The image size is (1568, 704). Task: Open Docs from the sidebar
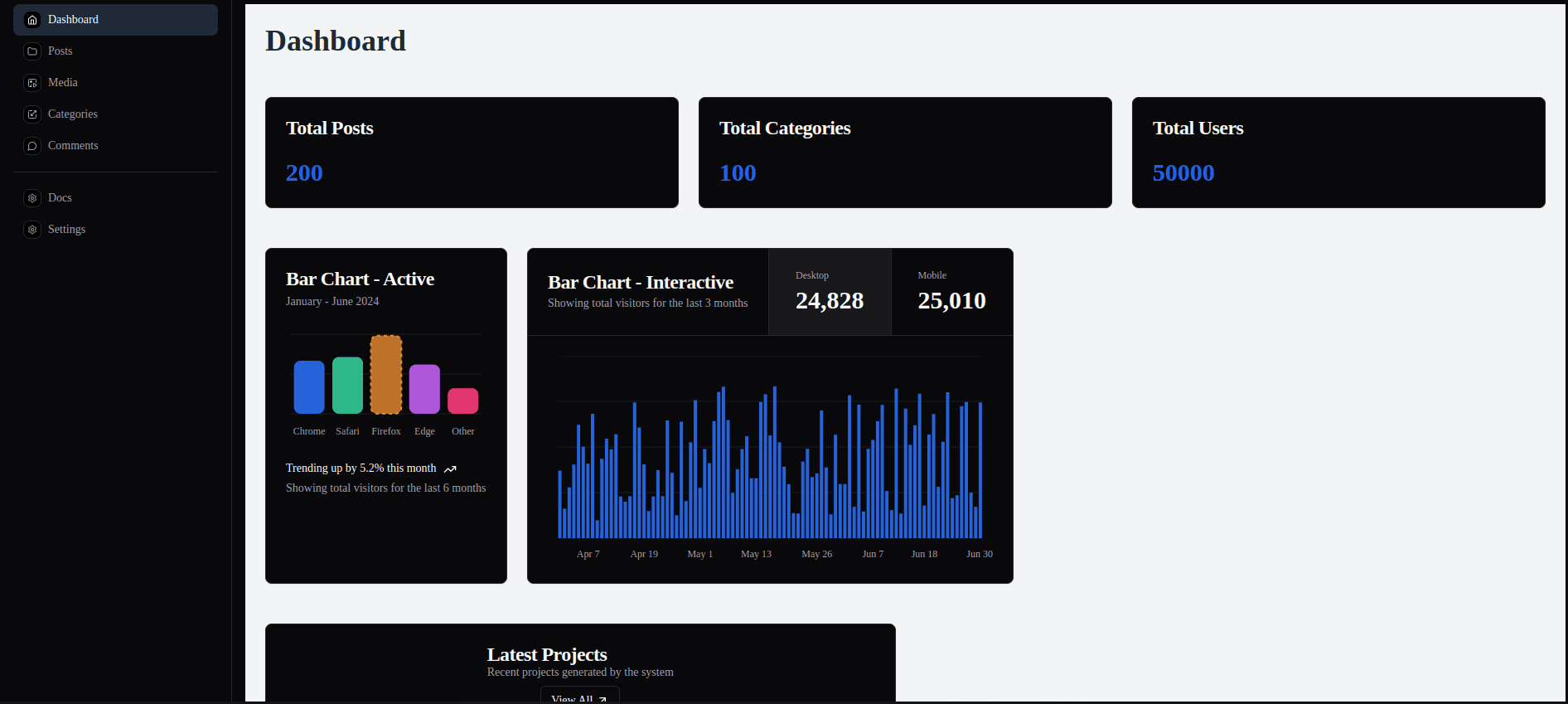115,198
